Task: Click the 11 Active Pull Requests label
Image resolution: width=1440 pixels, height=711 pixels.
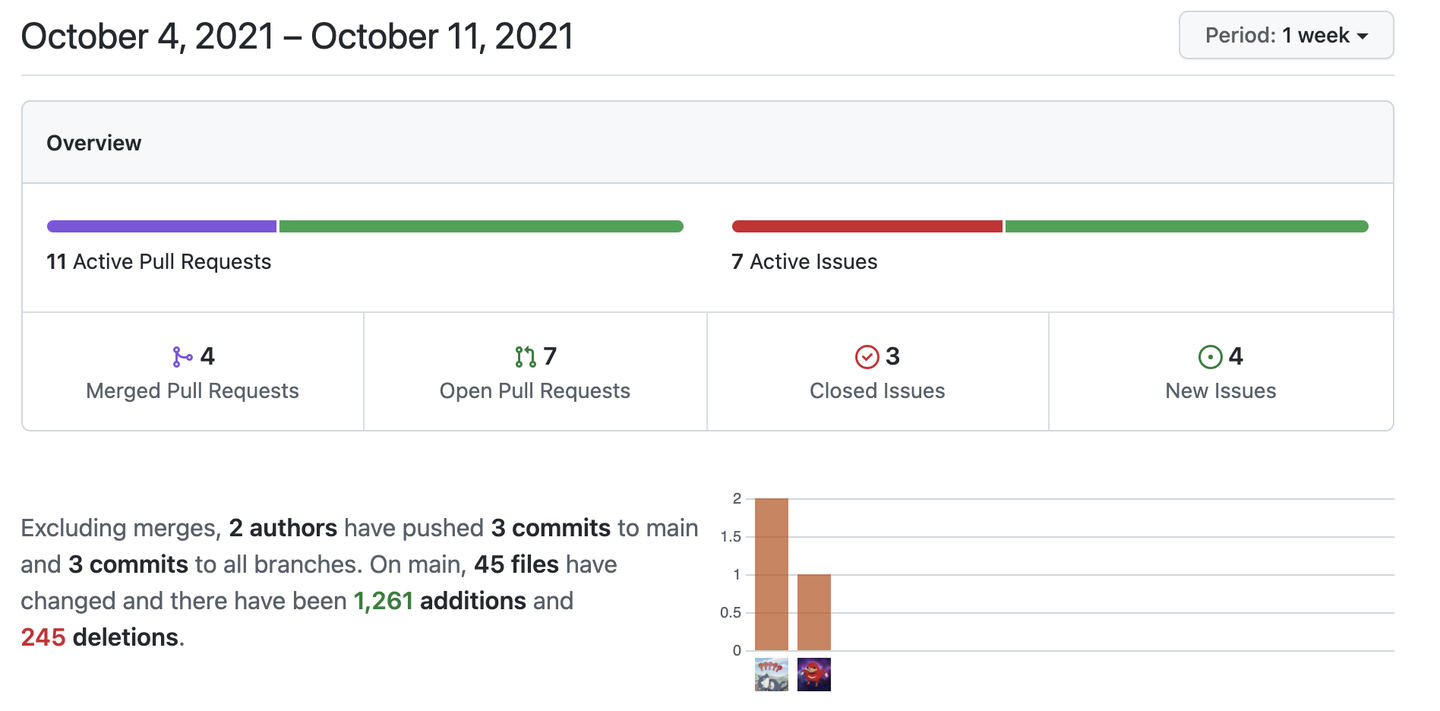Action: click(159, 262)
